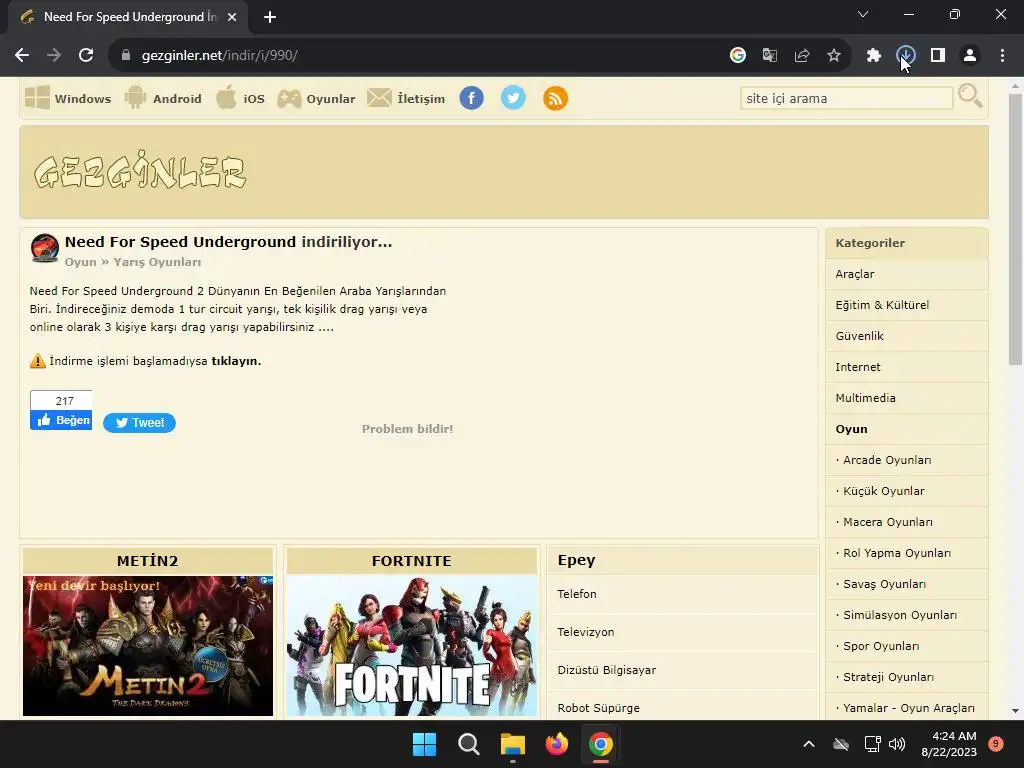
Task: Click the search magnifier icon next to site search
Action: [x=970, y=97]
